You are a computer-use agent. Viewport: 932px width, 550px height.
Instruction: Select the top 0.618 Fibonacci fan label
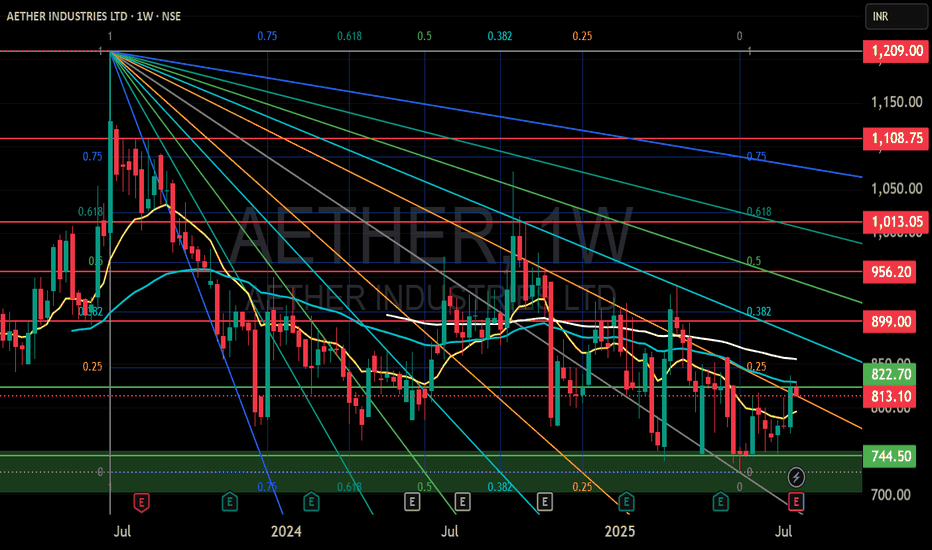[x=350, y=36]
